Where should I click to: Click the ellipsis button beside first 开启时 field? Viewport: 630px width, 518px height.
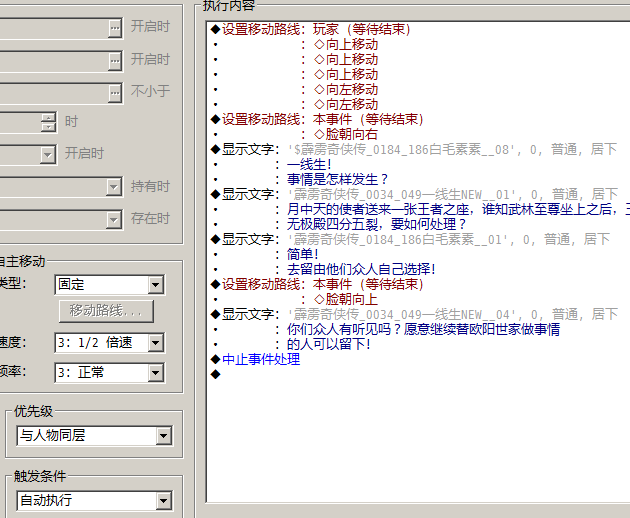pos(115,28)
